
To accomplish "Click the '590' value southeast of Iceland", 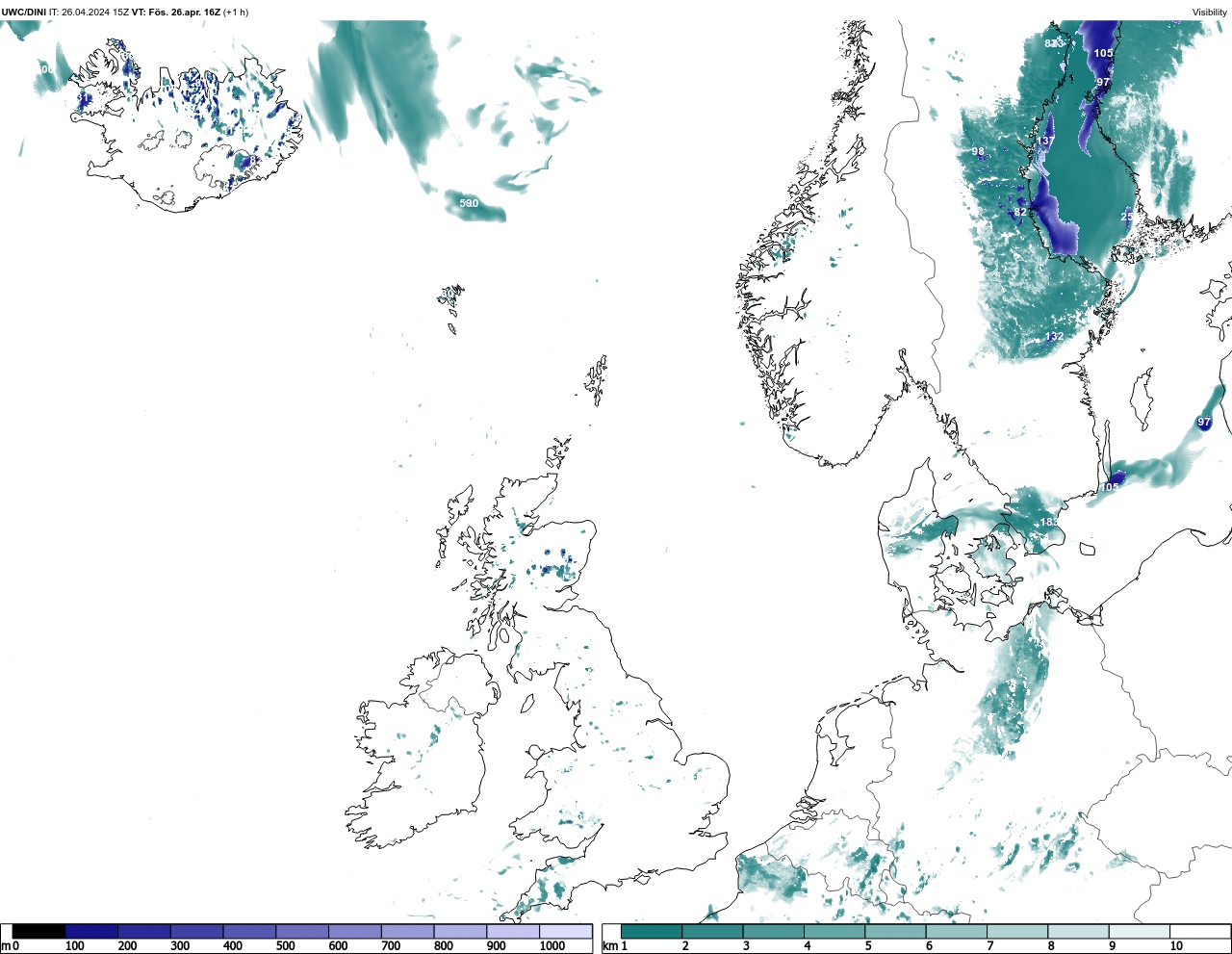I will coord(469,203).
